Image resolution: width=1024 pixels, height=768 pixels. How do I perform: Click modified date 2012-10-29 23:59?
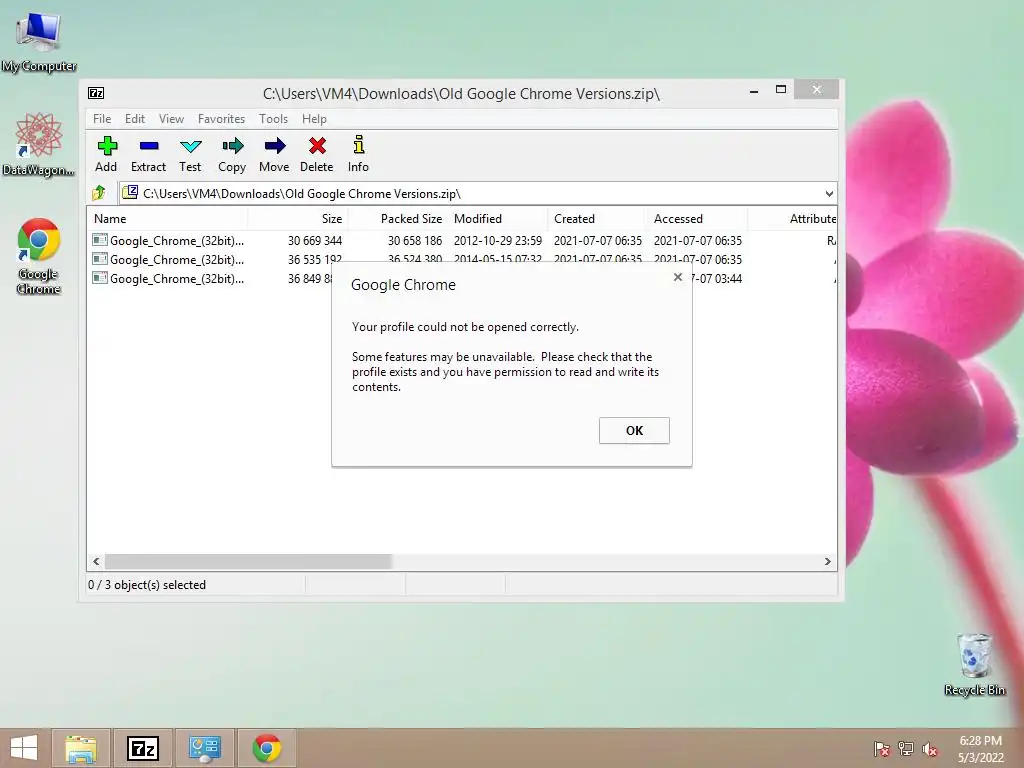coord(498,240)
